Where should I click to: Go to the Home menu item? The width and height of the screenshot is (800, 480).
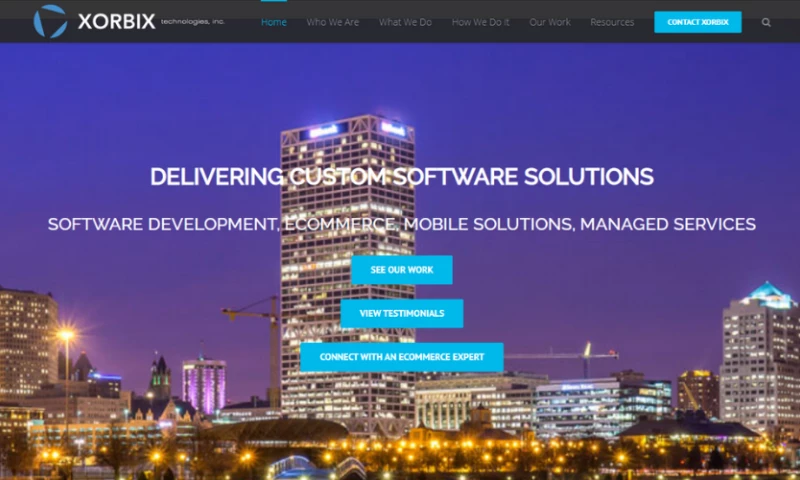[273, 22]
